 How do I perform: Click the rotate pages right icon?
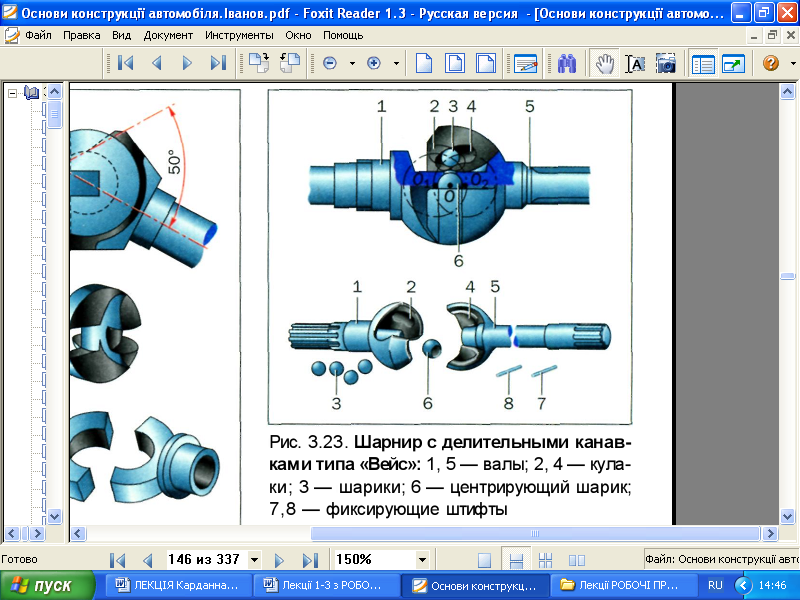point(290,63)
